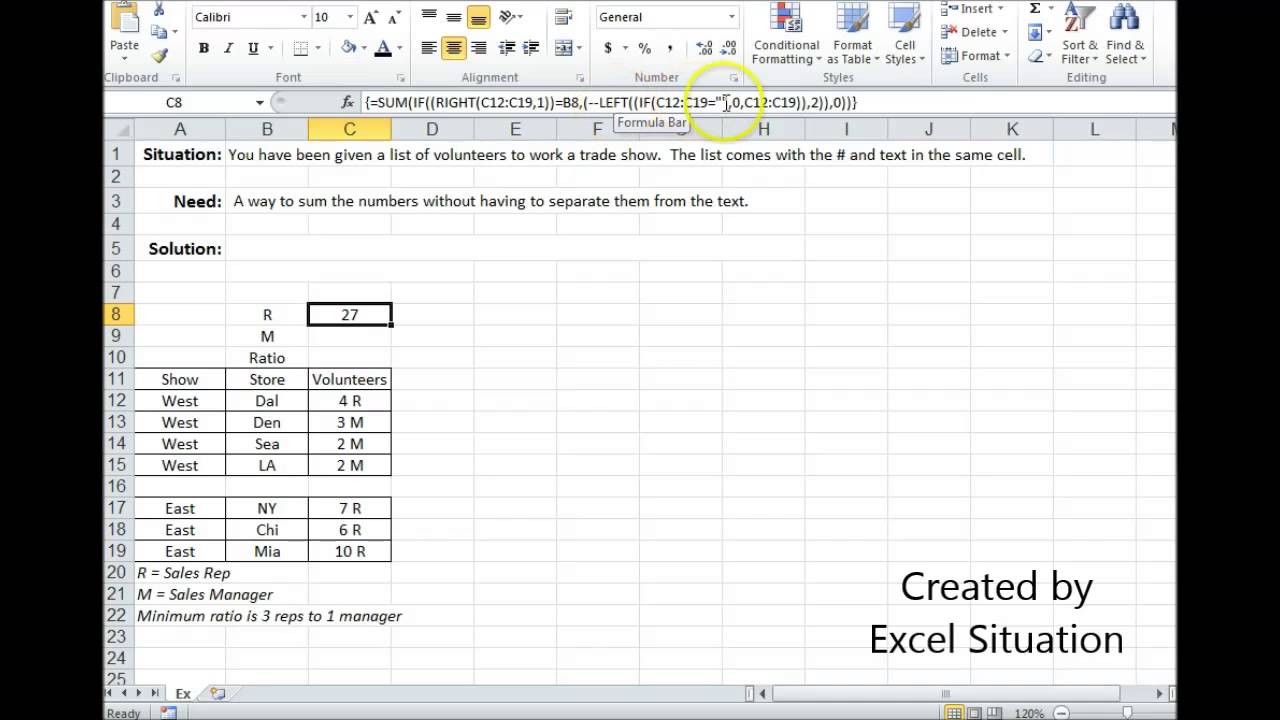Open the General number format dropdown
This screenshot has width=1280, height=720.
pyautogui.click(x=732, y=17)
